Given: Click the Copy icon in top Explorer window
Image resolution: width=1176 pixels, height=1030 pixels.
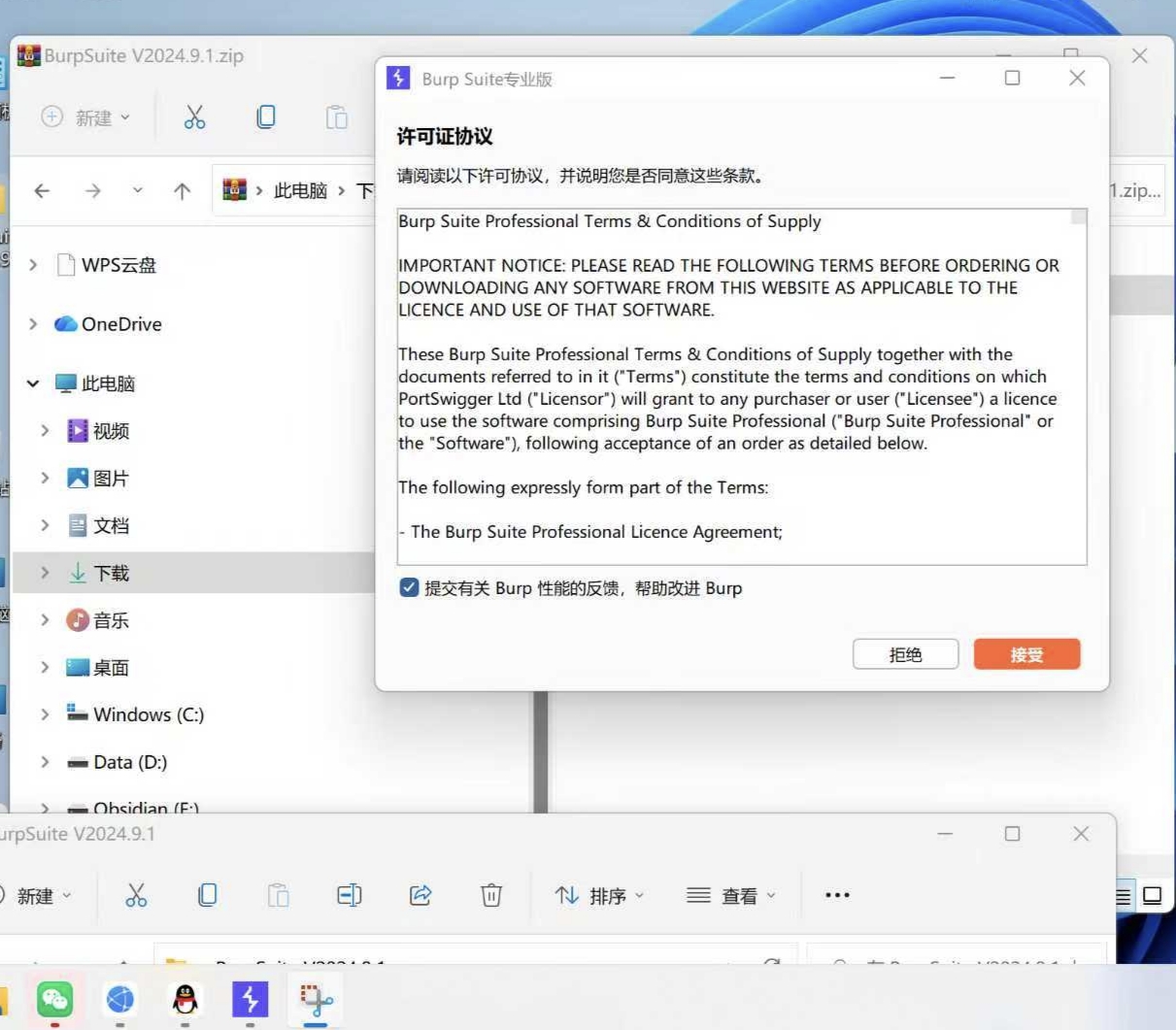Looking at the screenshot, I should (265, 117).
